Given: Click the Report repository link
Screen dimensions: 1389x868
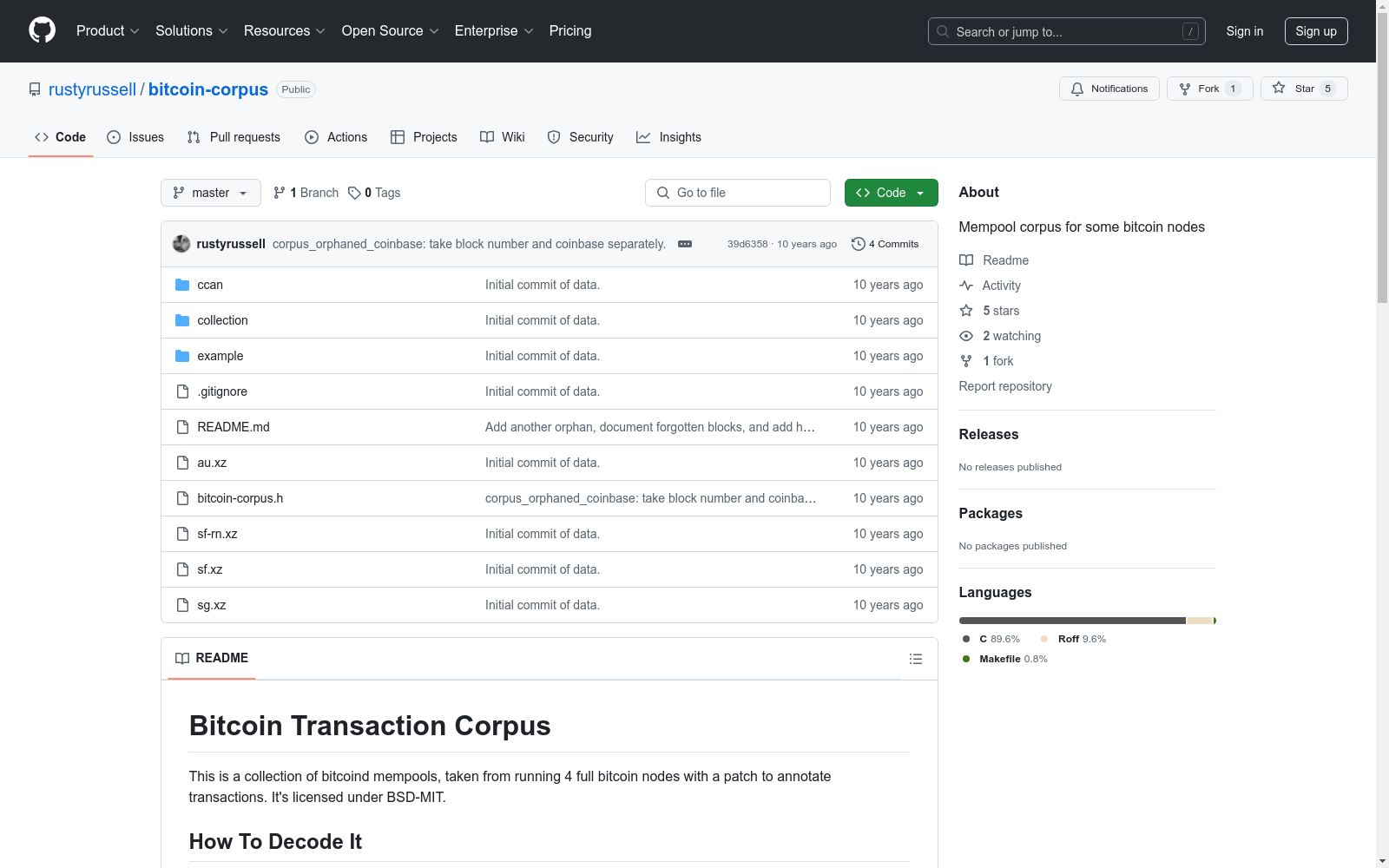Looking at the screenshot, I should pyautogui.click(x=1005, y=386).
